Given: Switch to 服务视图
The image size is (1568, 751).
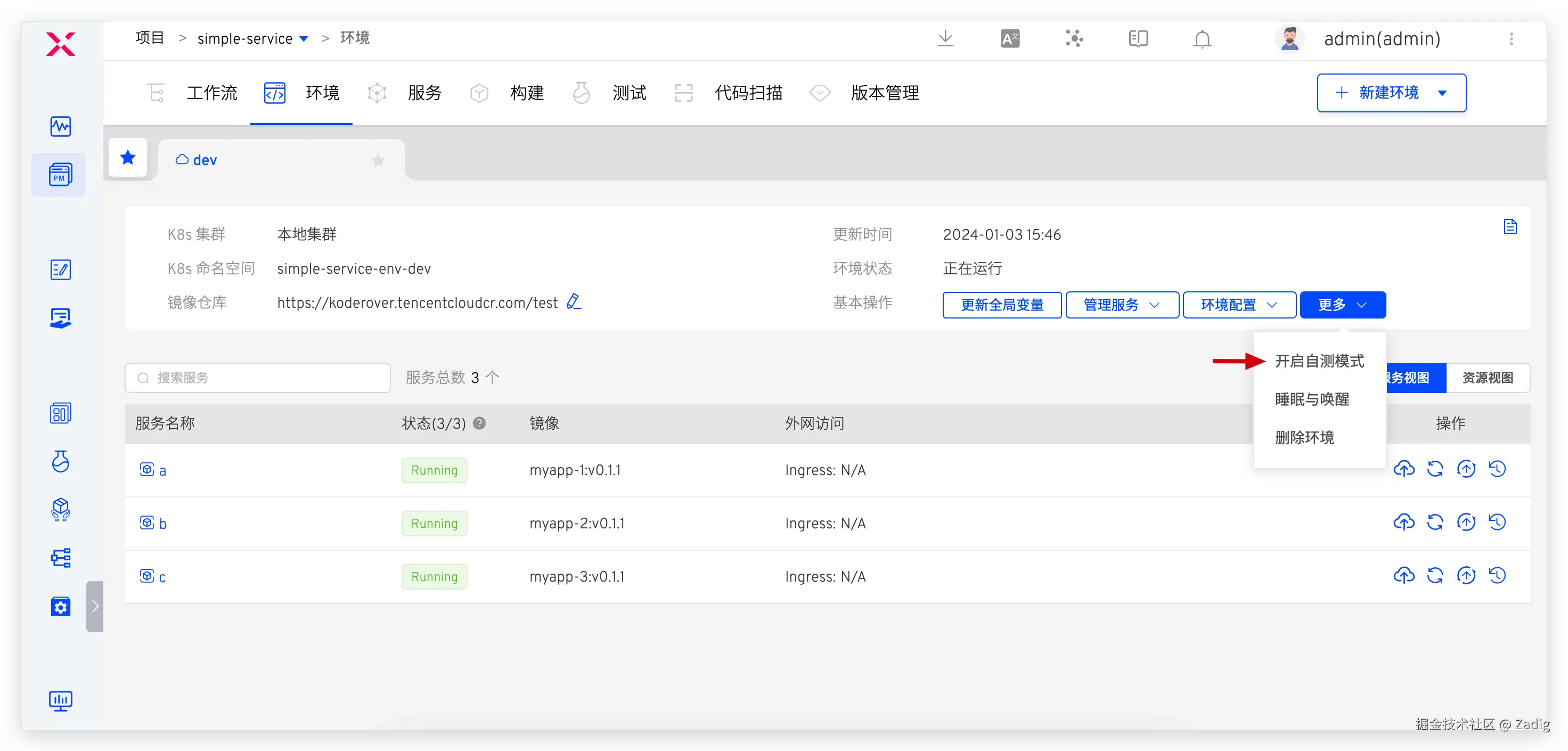Looking at the screenshot, I should pos(1416,378).
